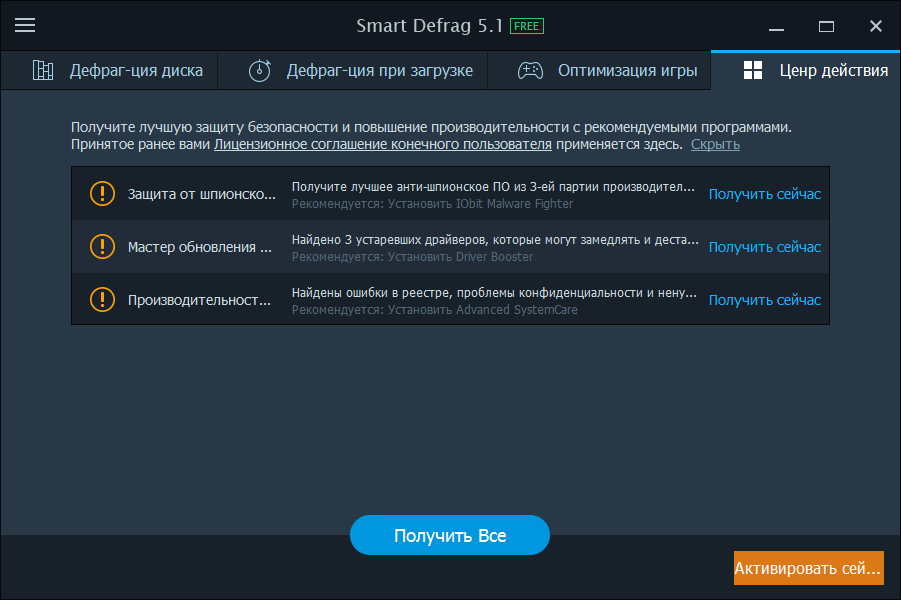Click the Action Center four-squares icon

753,70
